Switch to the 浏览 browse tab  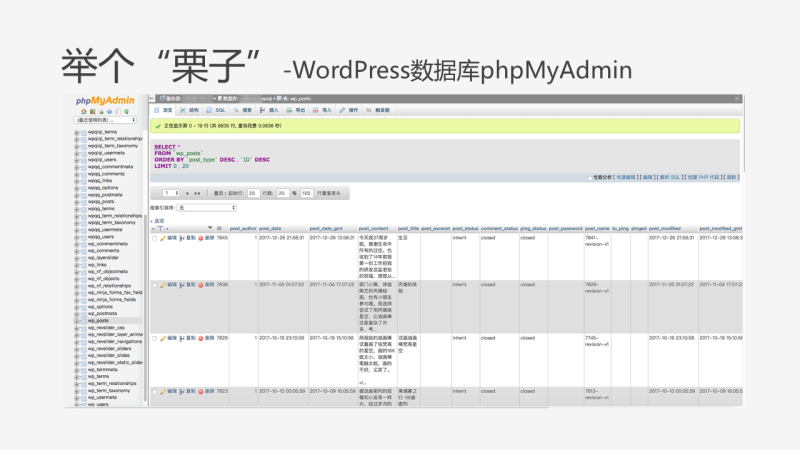pos(163,110)
